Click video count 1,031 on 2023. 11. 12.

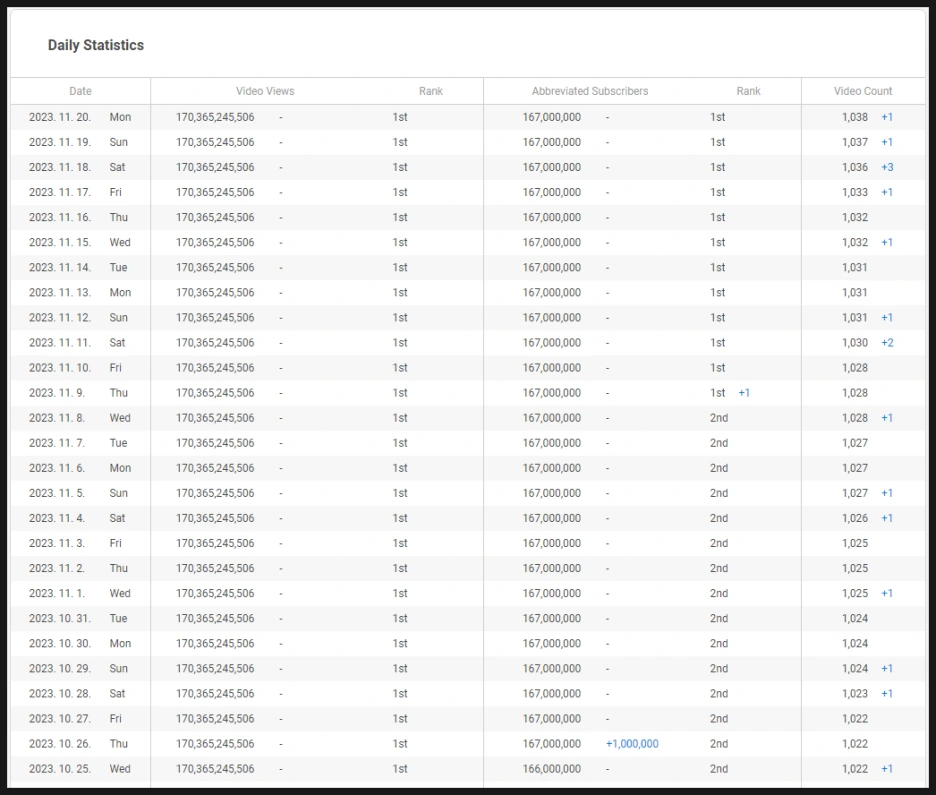click(855, 318)
